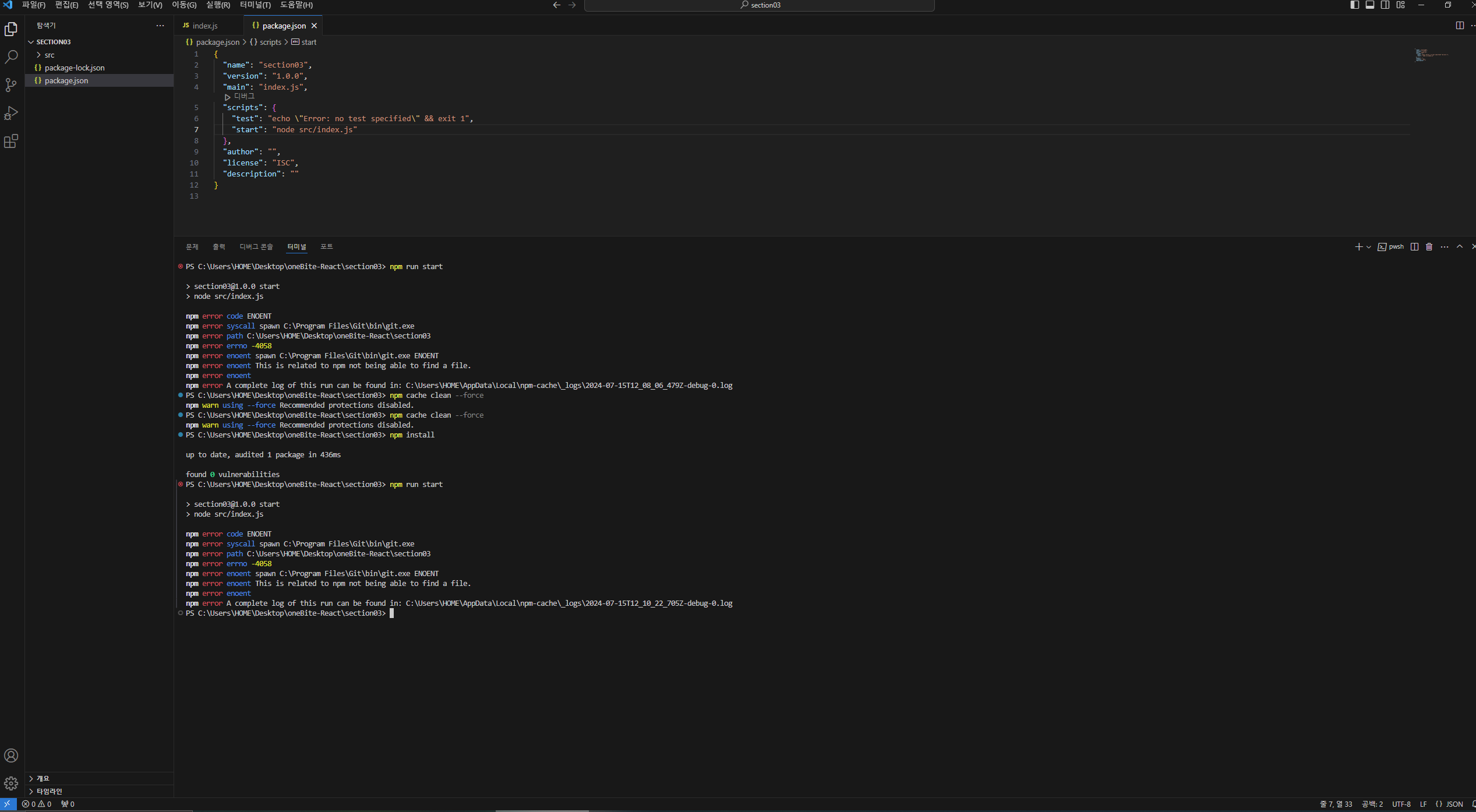This screenshot has height=812, width=1476.
Task: Open the 선택 영역(S) menu
Action: (108, 5)
